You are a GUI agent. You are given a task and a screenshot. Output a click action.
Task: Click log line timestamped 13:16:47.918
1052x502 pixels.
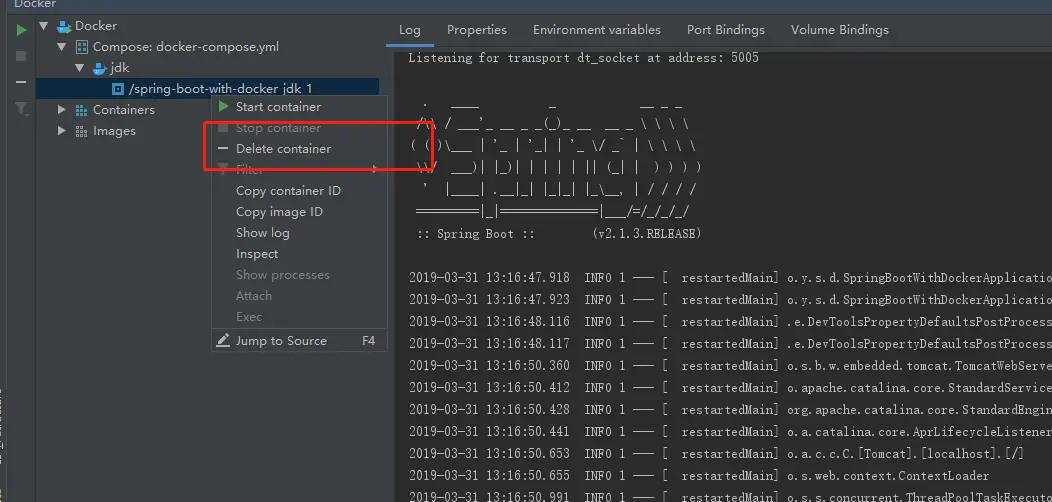[x=730, y=278]
